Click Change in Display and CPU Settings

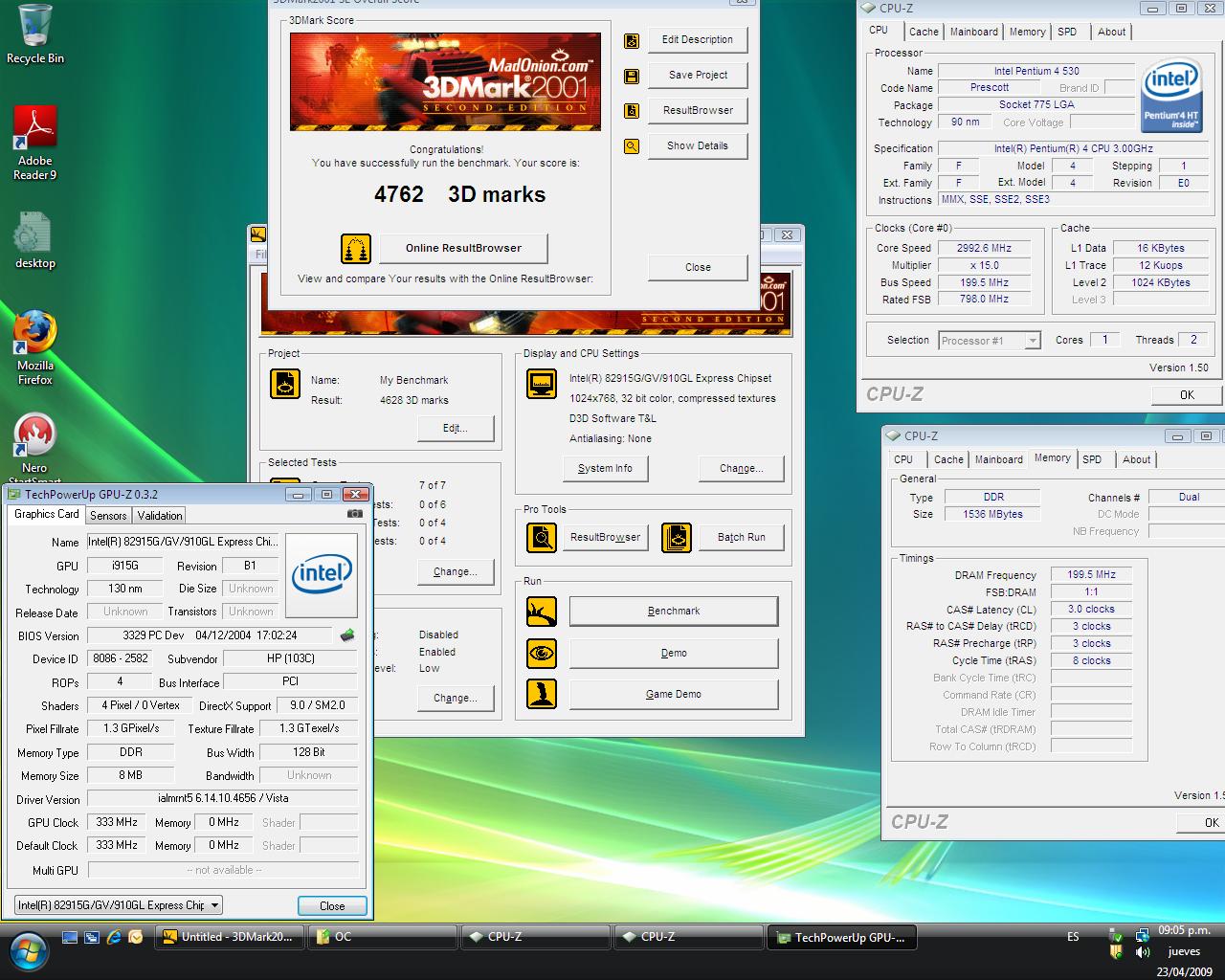[742, 469]
